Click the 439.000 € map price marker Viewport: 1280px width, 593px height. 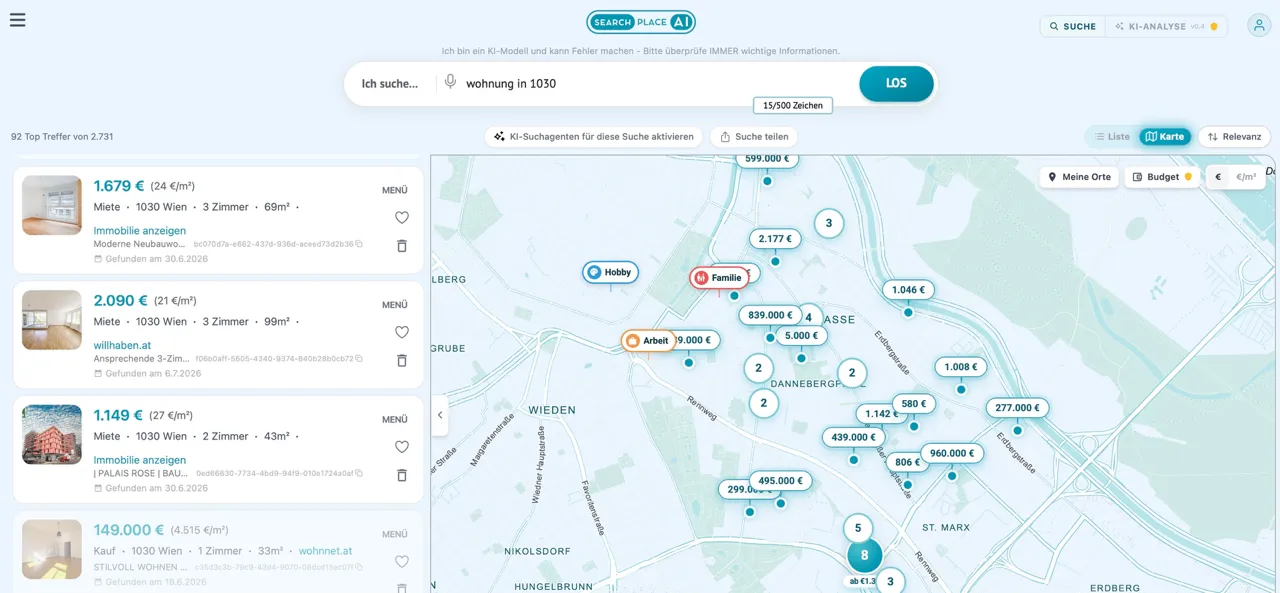pos(853,437)
